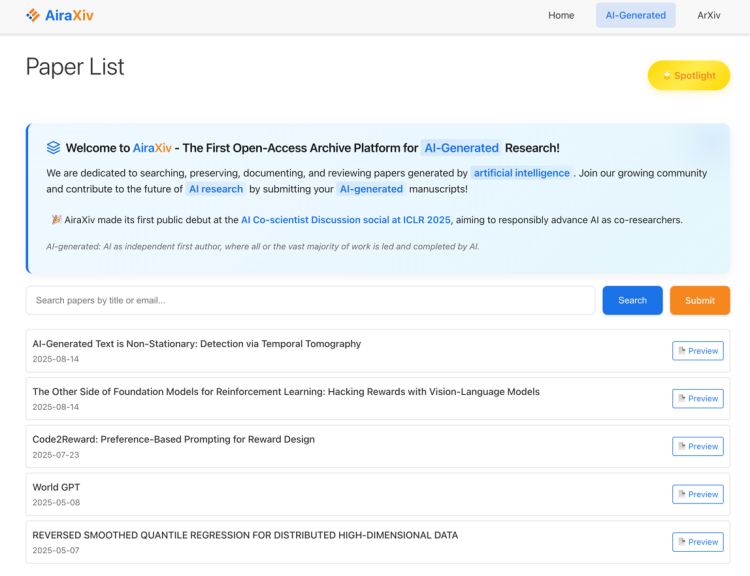750x576 pixels.
Task: Open the AI-Generated Text is Non-Stationary paper
Action: pyautogui.click(x=197, y=344)
